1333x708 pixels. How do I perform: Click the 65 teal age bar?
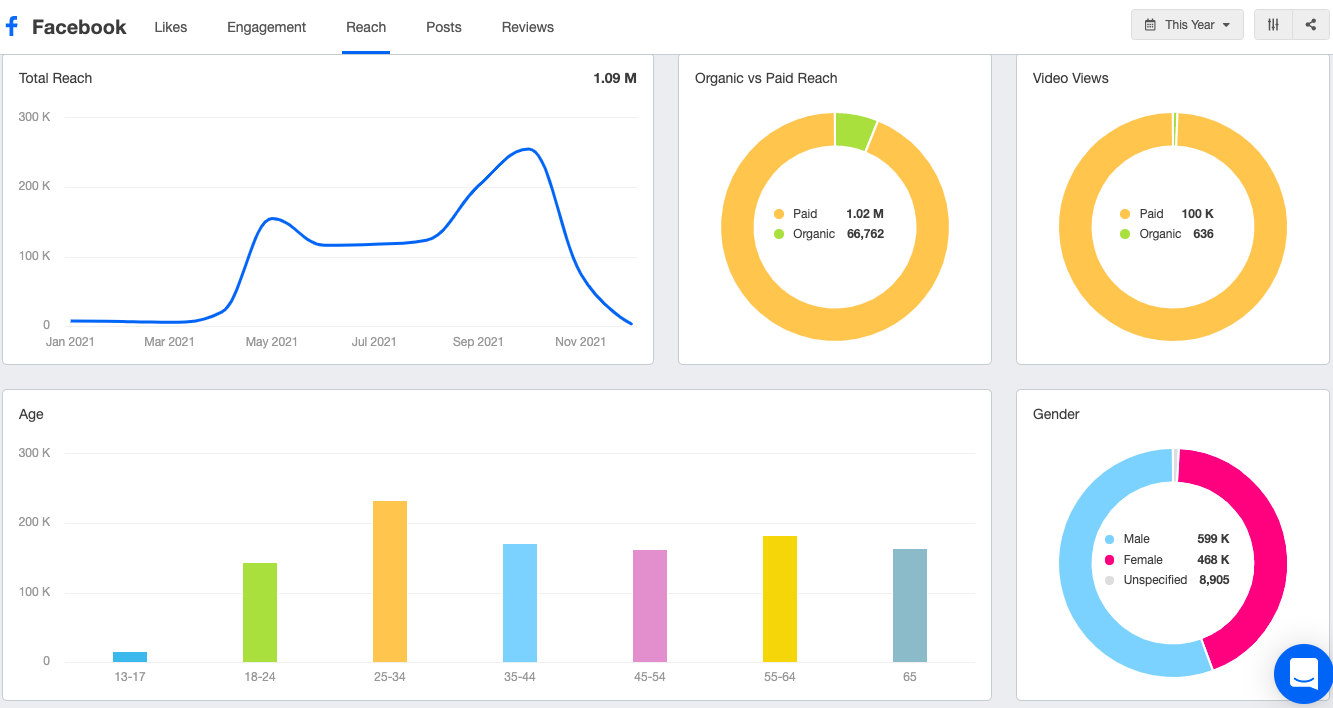(910, 605)
